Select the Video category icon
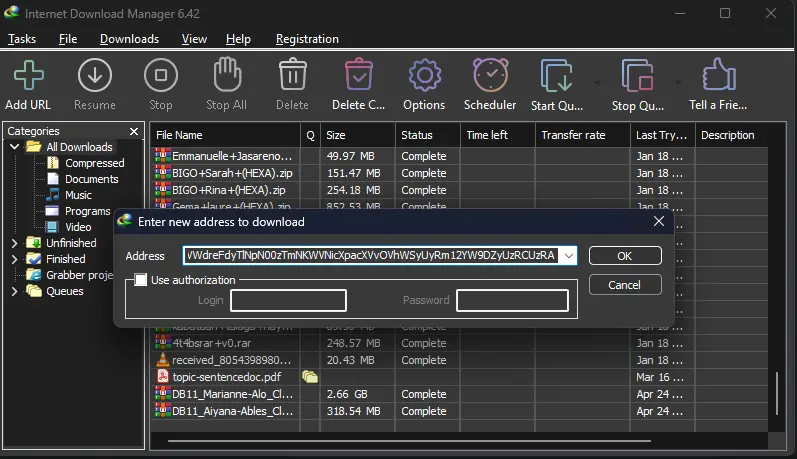797x459 pixels. click(x=52, y=227)
